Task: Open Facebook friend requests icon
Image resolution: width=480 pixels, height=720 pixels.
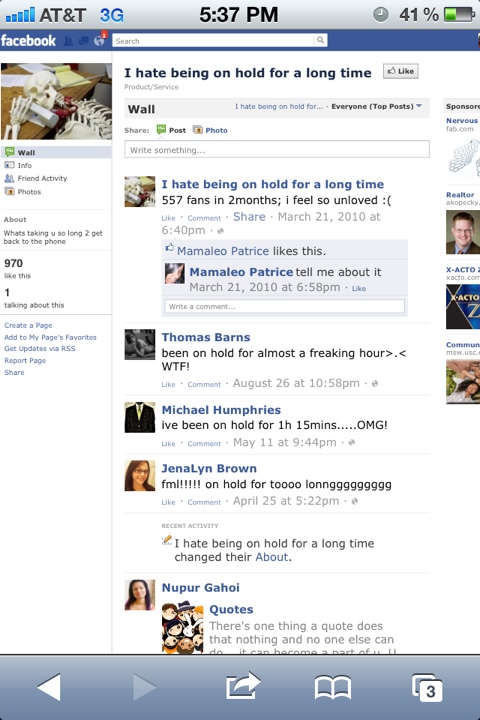Action: (x=68, y=41)
